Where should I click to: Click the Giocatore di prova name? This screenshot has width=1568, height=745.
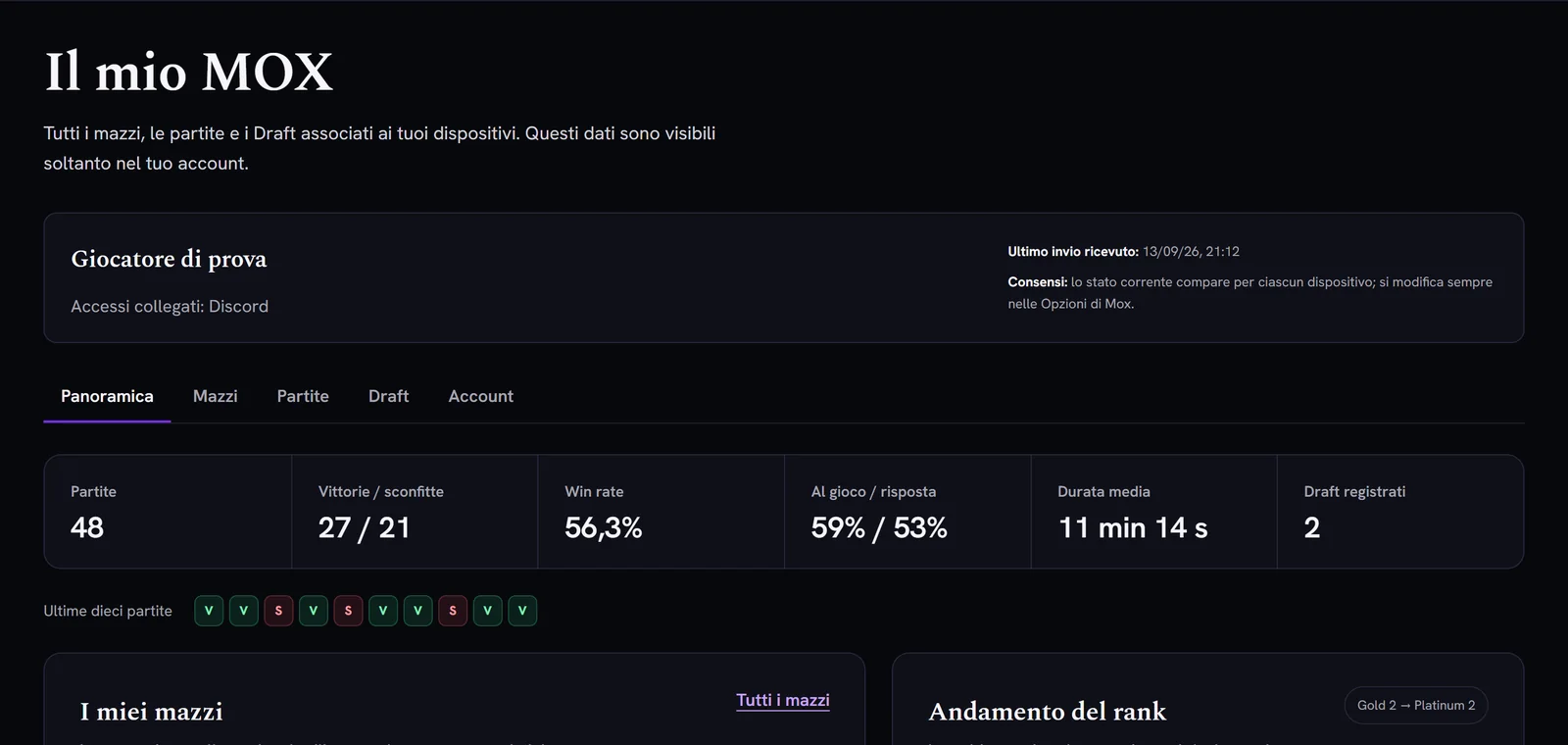click(x=169, y=259)
